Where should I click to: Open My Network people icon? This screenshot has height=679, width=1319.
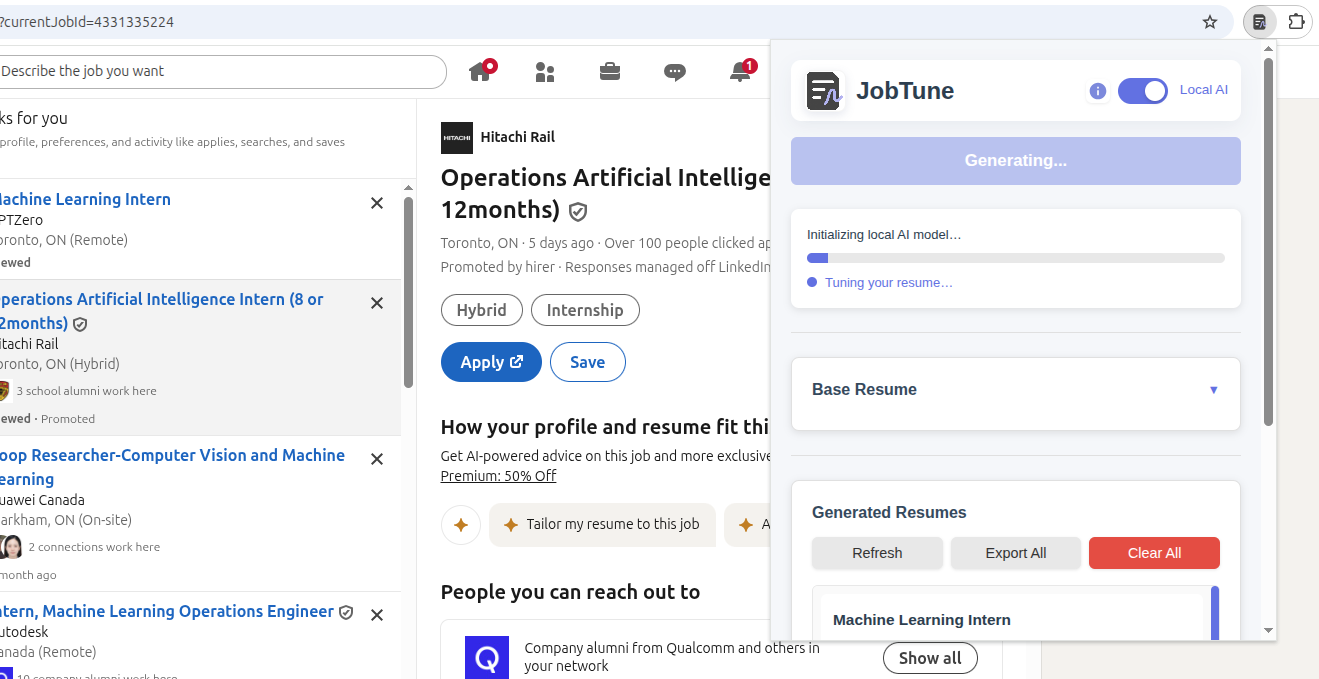[545, 72]
